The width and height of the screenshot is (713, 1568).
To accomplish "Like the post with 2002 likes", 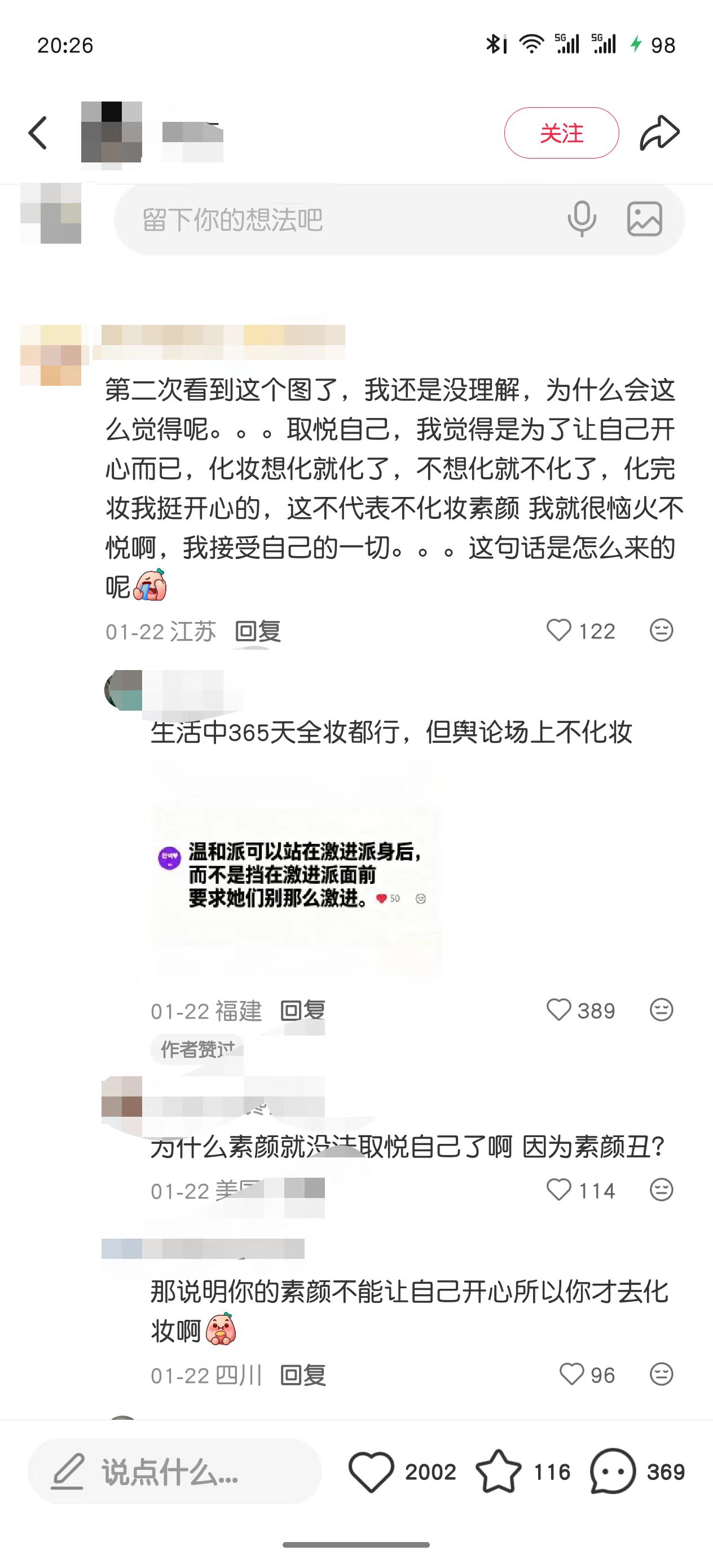I will point(371,1472).
